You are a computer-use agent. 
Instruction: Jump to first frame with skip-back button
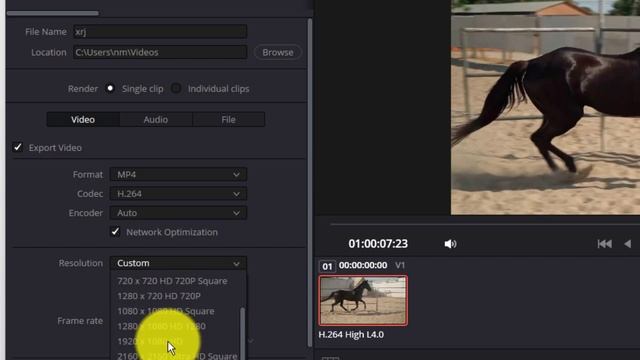pyautogui.click(x=604, y=244)
